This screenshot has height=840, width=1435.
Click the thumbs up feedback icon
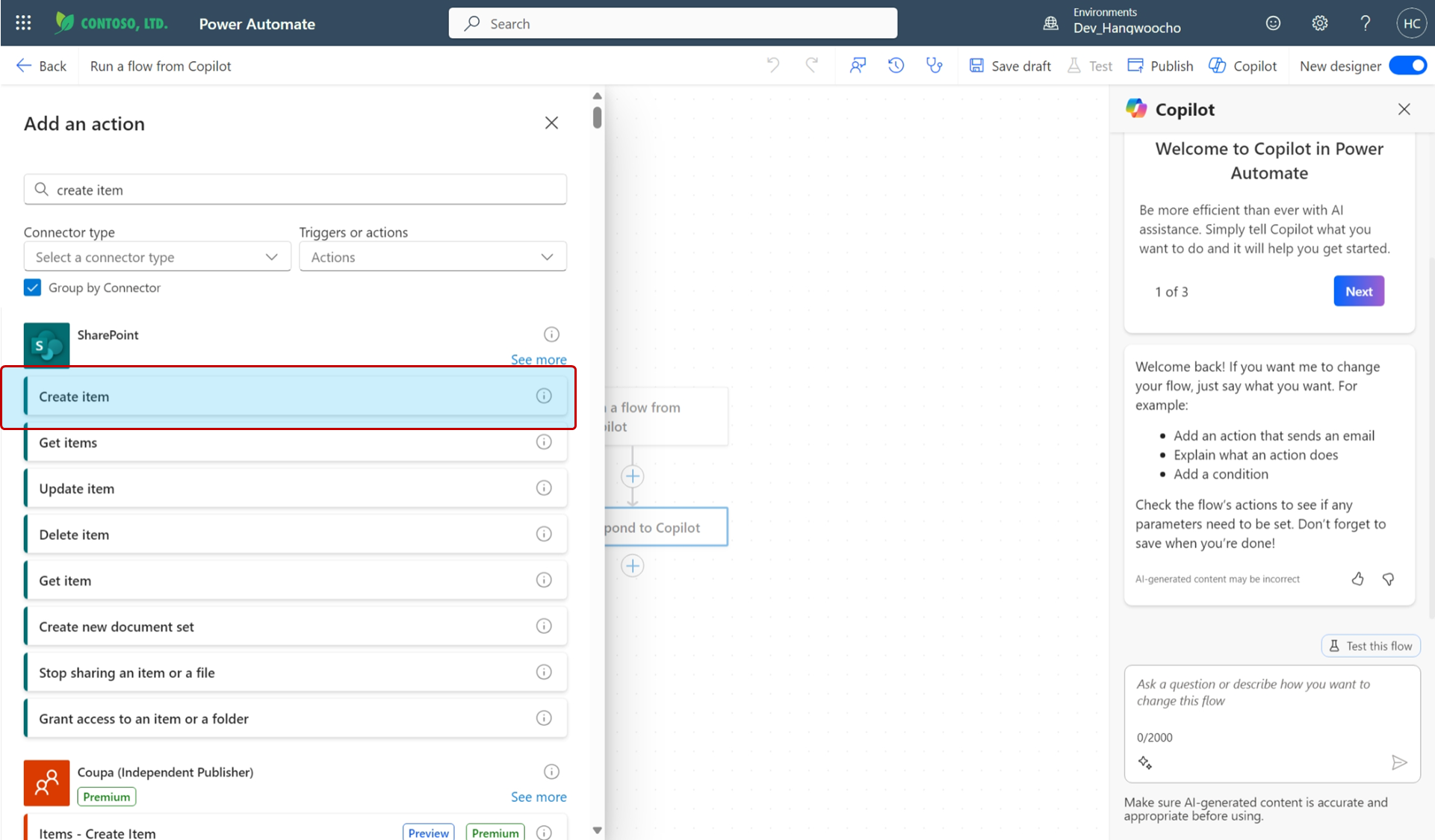click(x=1357, y=579)
